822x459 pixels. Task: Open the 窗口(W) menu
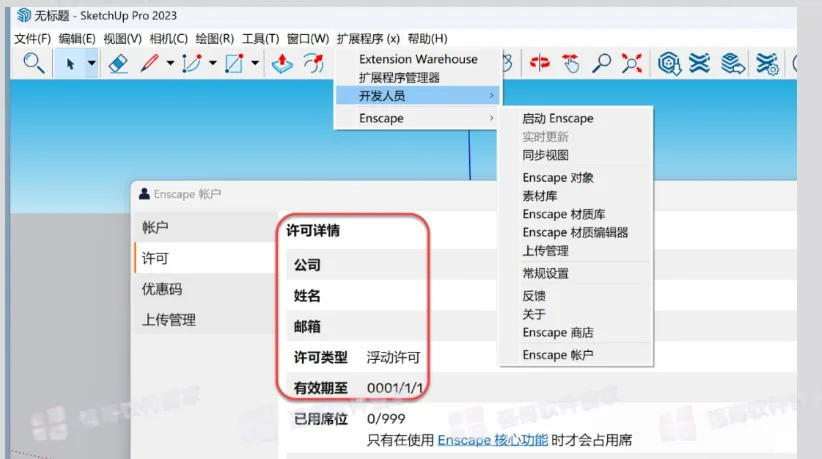[308, 39]
